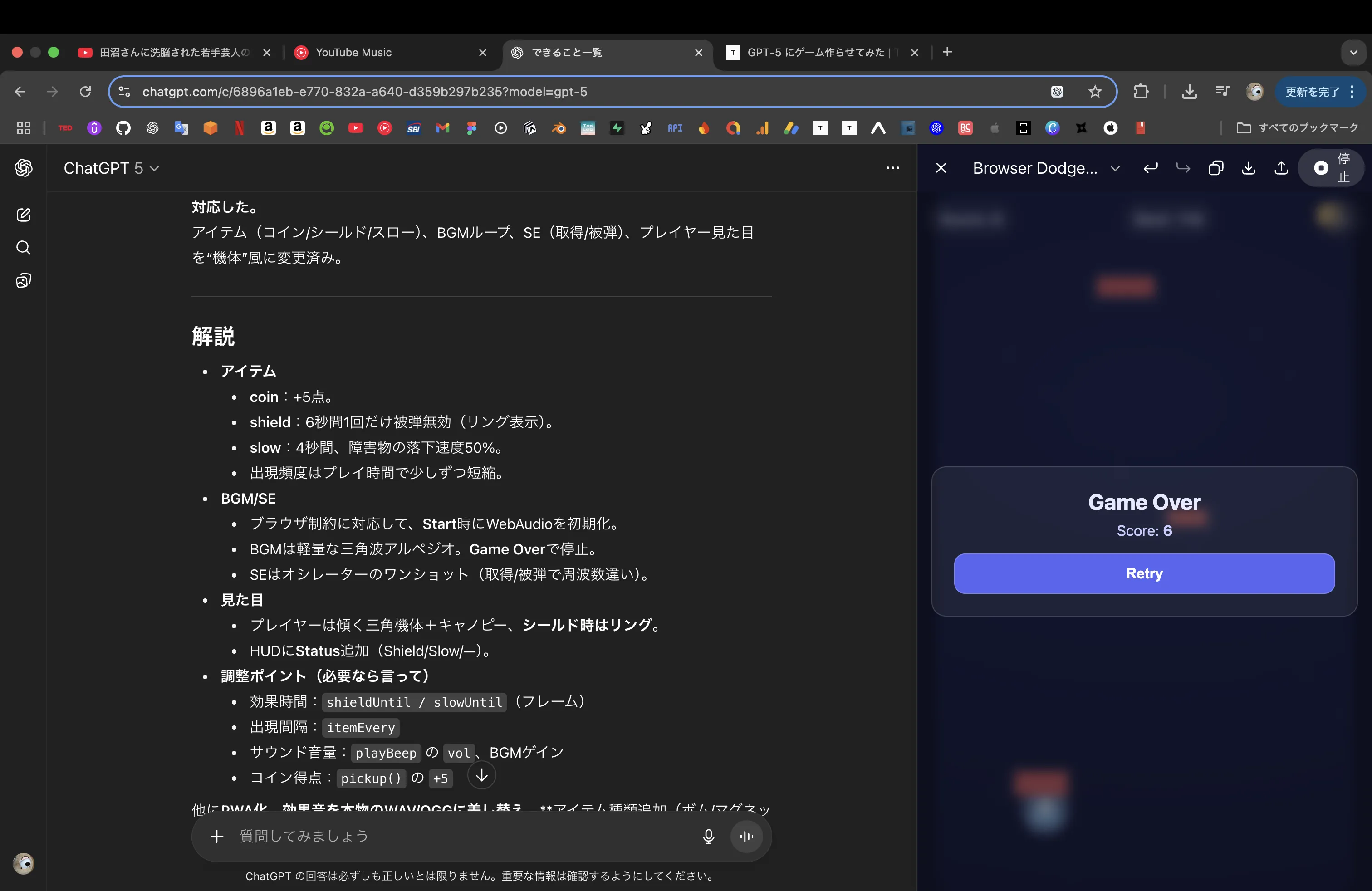
Task: Undo the last canvas edit
Action: tap(1150, 168)
